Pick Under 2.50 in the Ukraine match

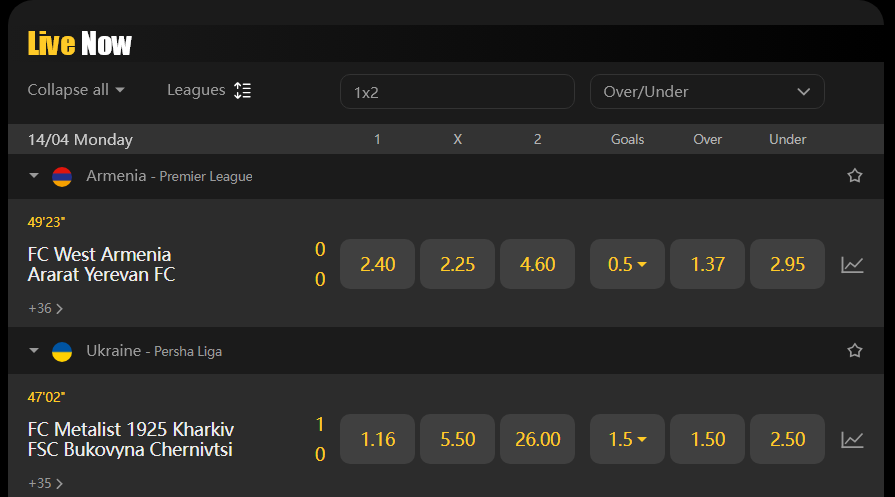pyautogui.click(x=787, y=439)
